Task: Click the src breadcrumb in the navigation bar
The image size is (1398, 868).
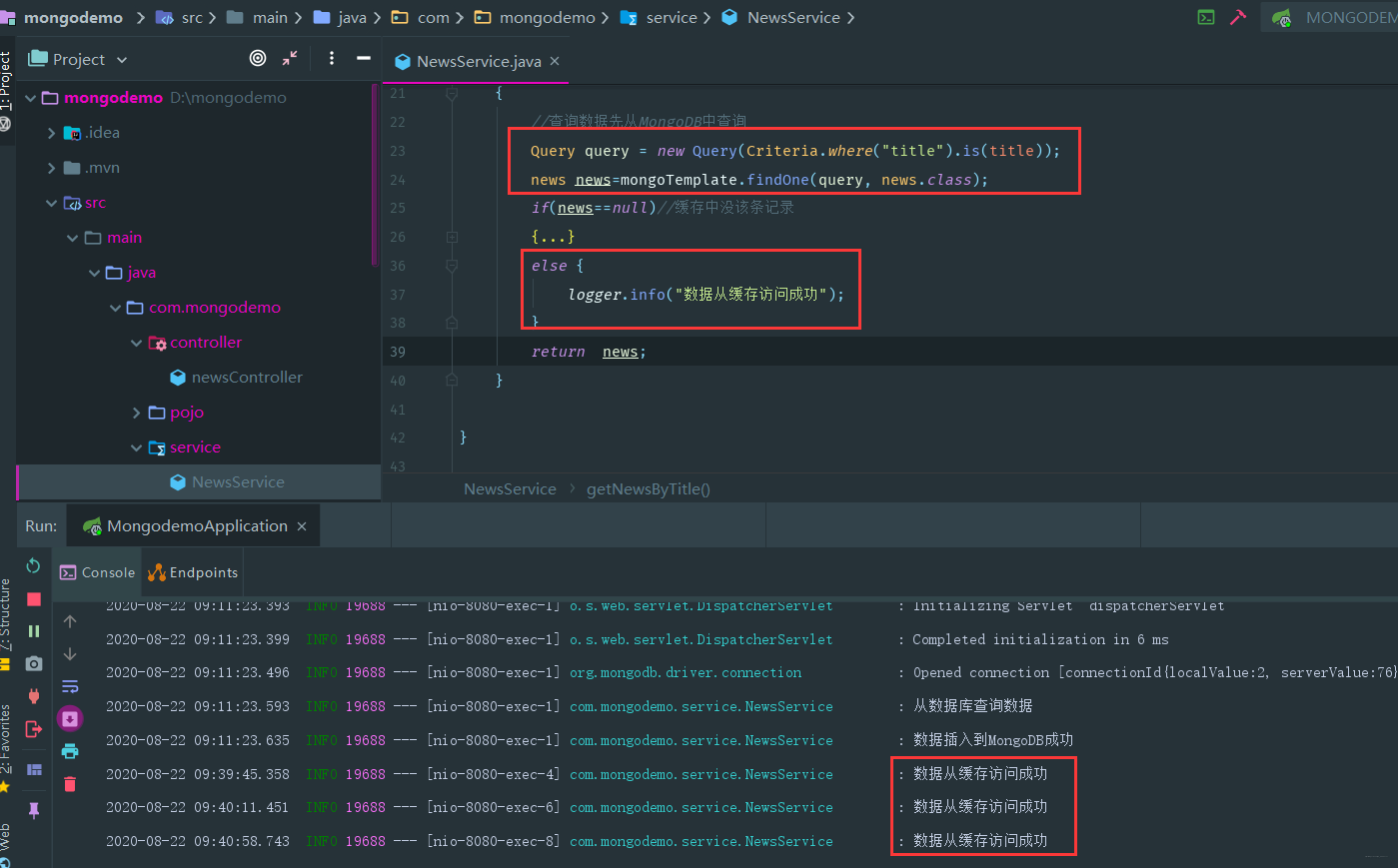Action: coord(183,17)
